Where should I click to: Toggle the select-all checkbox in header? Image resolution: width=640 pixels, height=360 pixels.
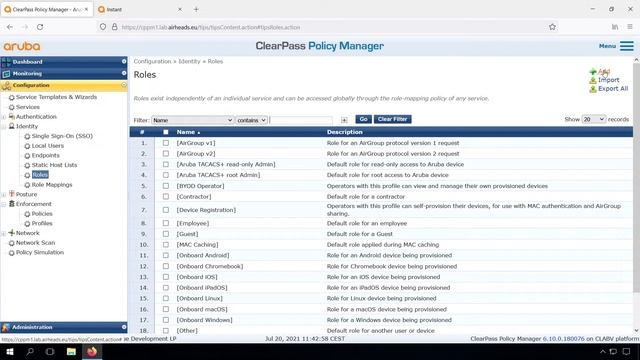pos(166,132)
